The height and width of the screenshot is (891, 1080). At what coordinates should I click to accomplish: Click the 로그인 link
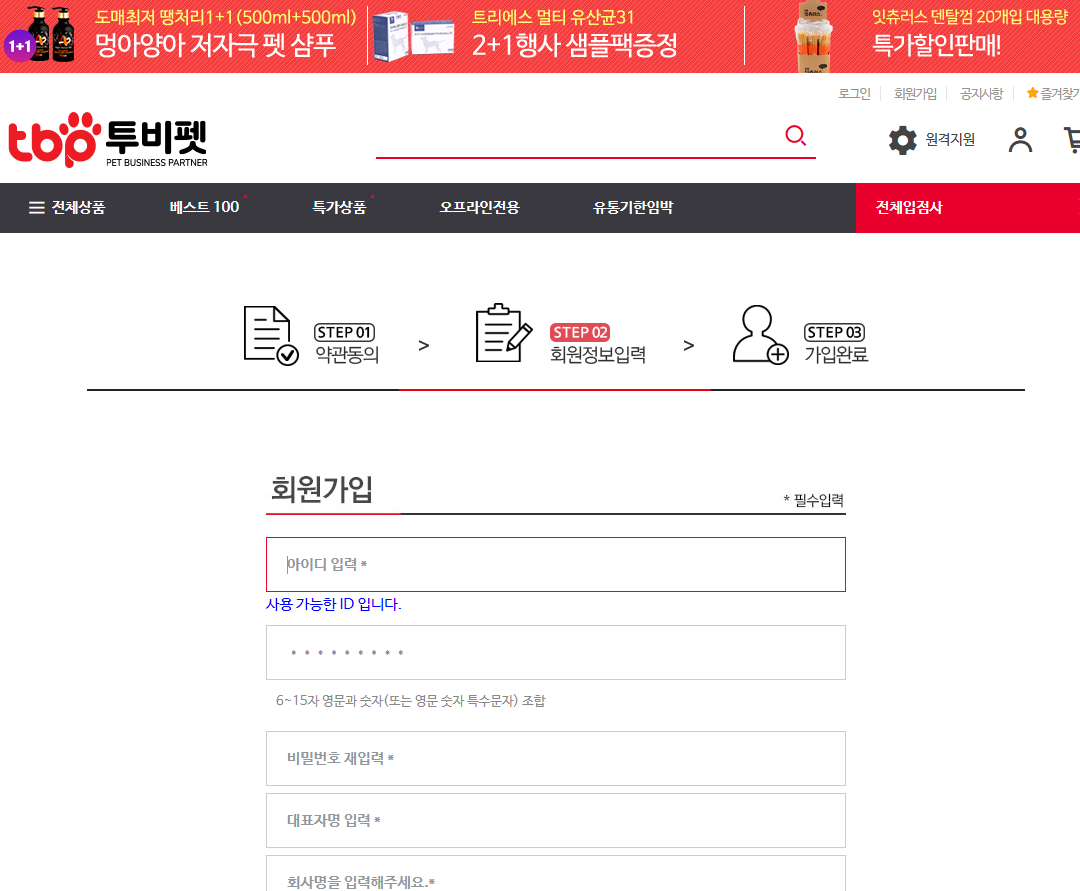[x=854, y=93]
